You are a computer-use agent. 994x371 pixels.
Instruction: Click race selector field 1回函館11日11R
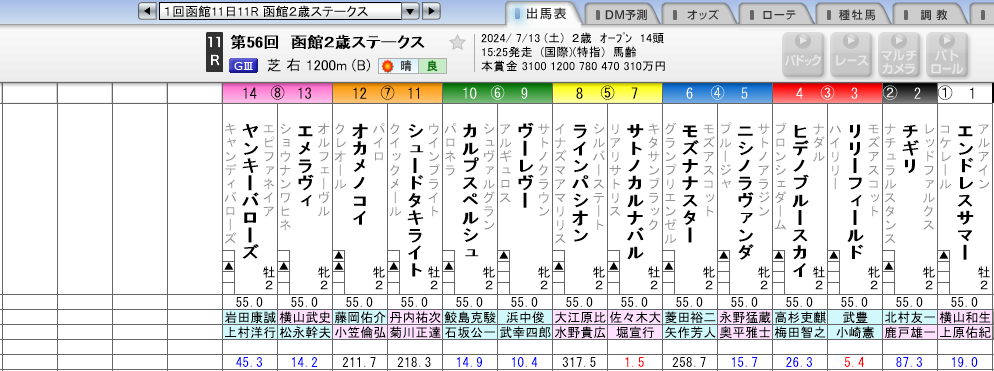coord(280,11)
